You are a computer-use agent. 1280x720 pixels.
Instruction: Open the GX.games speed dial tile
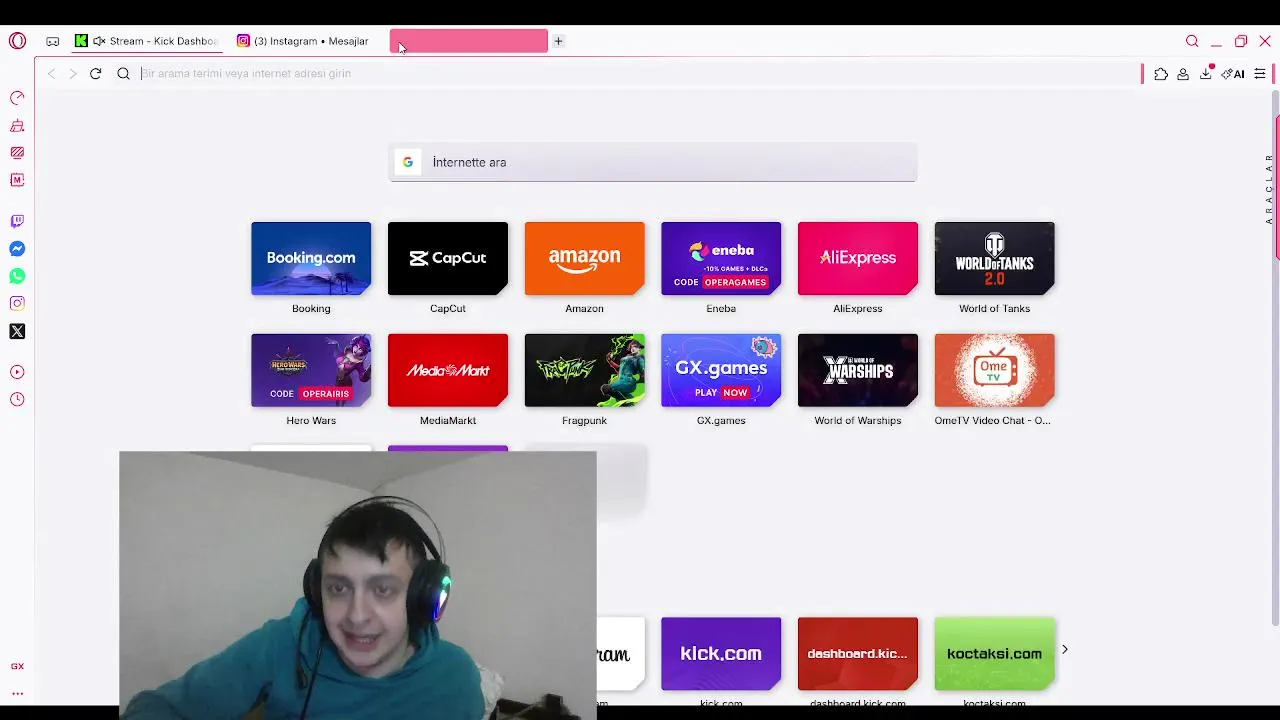pos(721,370)
